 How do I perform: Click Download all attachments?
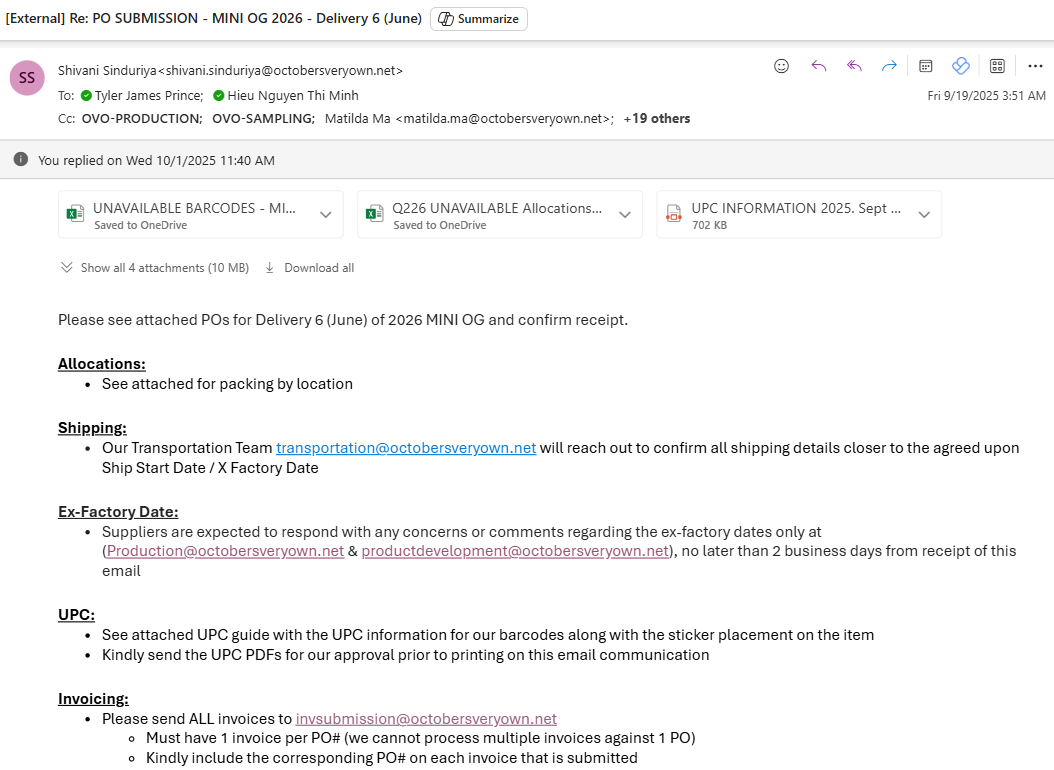click(310, 268)
